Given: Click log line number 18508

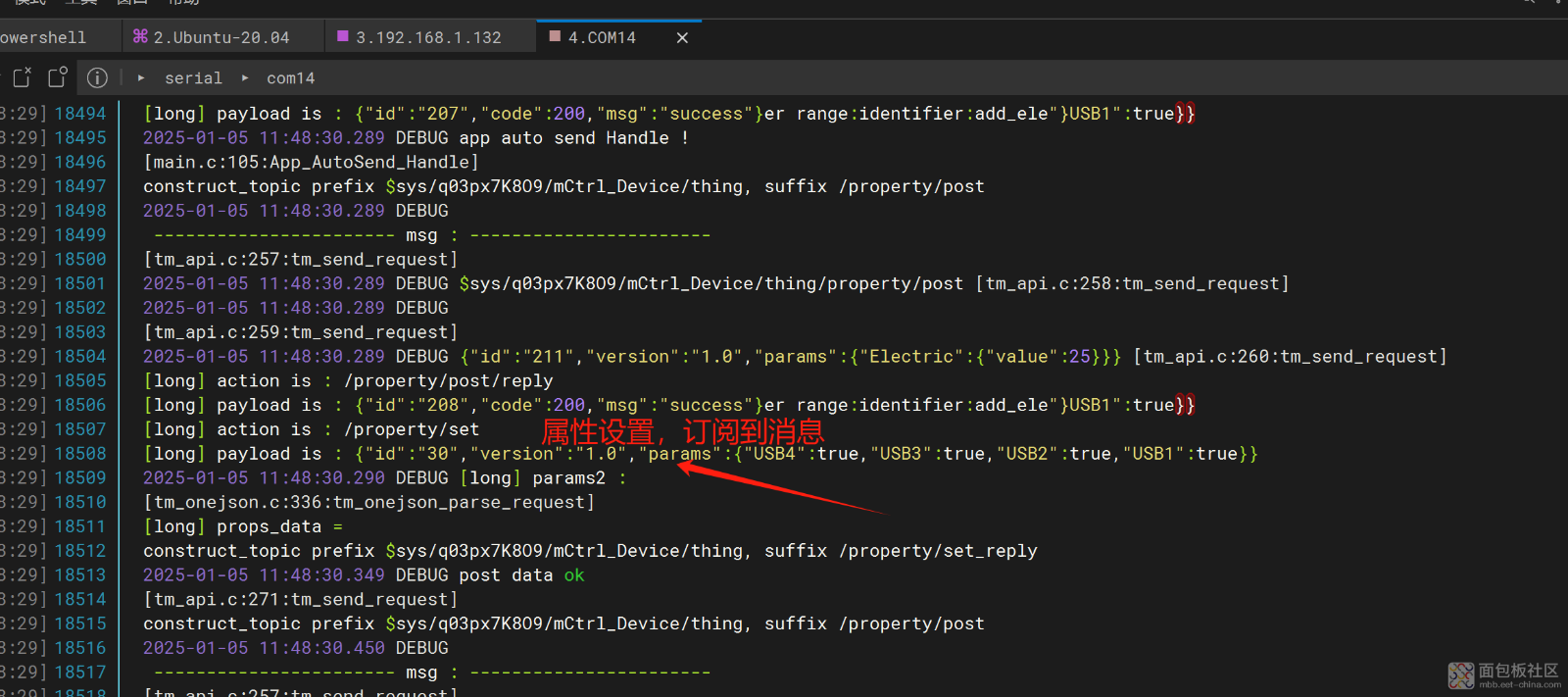Looking at the screenshot, I should [80, 453].
